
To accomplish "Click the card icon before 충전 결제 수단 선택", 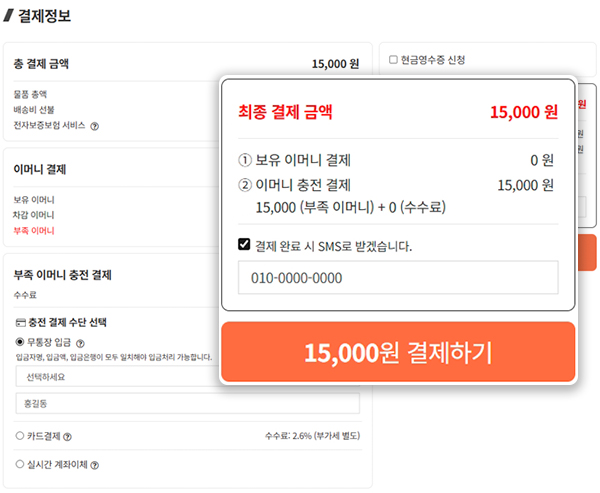I will tap(20, 323).
